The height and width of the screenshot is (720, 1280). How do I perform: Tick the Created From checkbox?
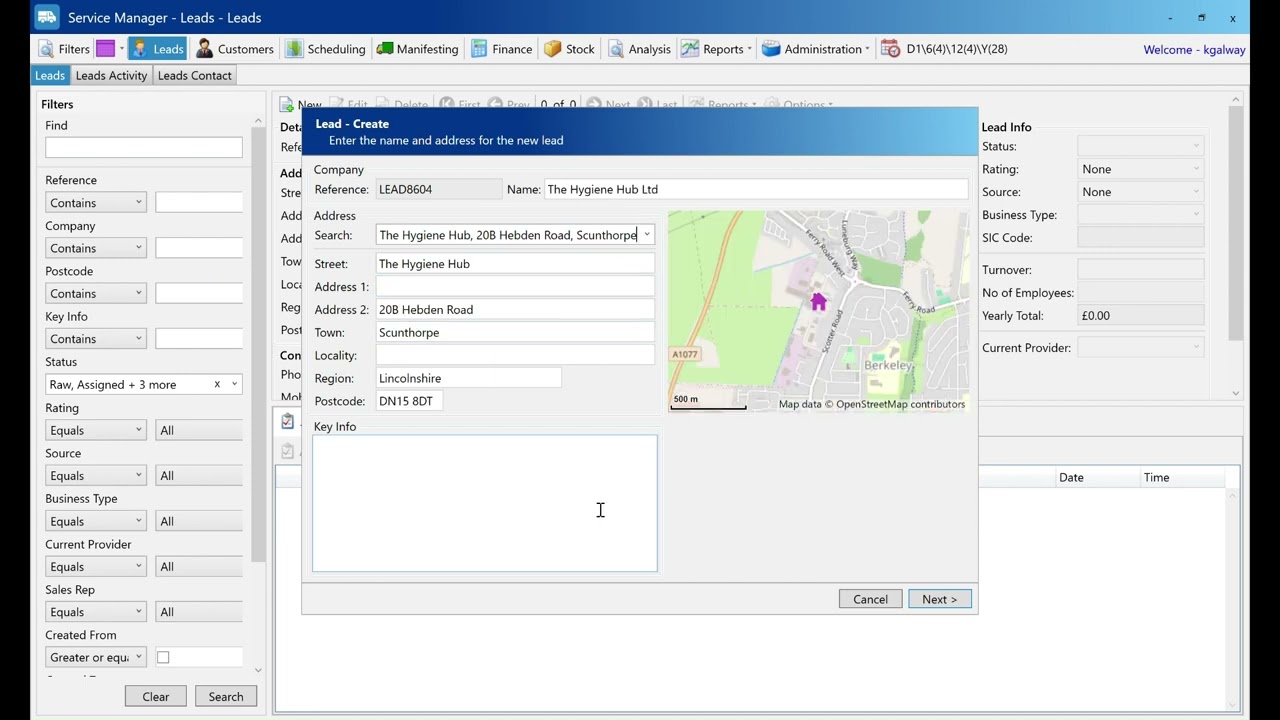[163, 657]
